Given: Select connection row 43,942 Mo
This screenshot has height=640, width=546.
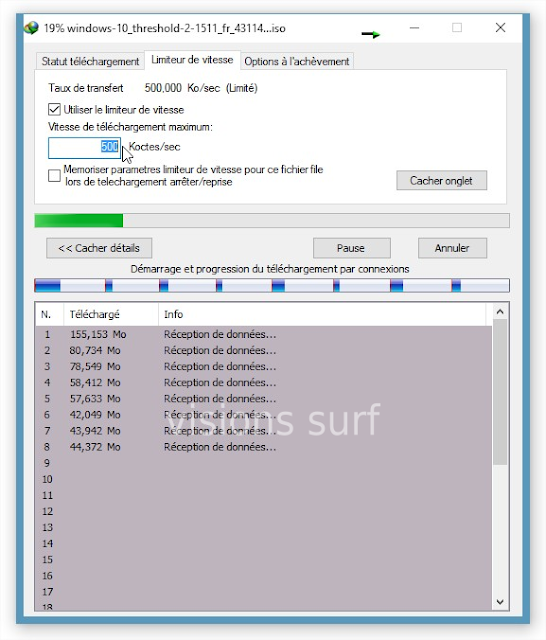Looking at the screenshot, I should [264, 431].
